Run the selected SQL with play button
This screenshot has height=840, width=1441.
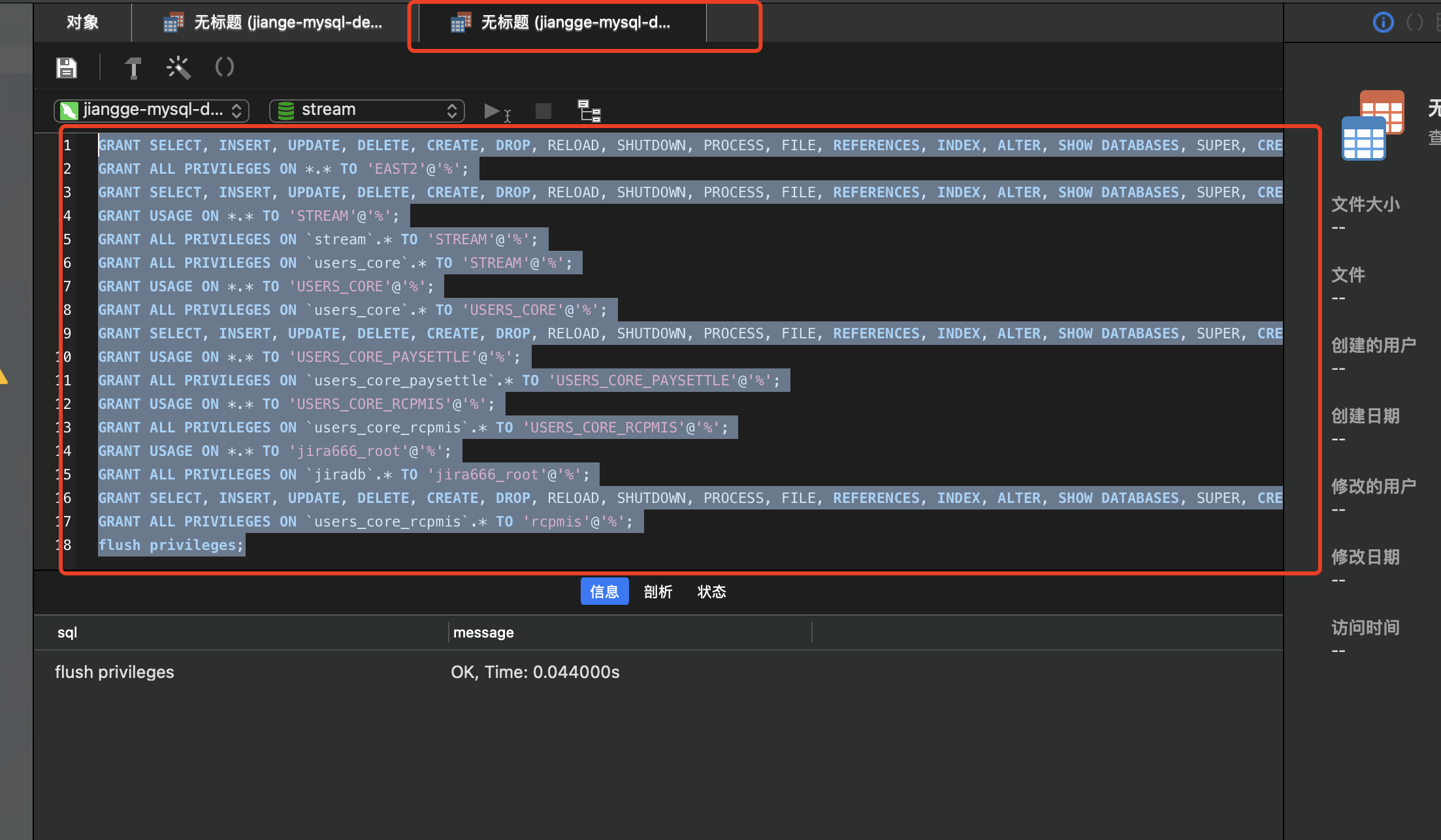tap(492, 111)
